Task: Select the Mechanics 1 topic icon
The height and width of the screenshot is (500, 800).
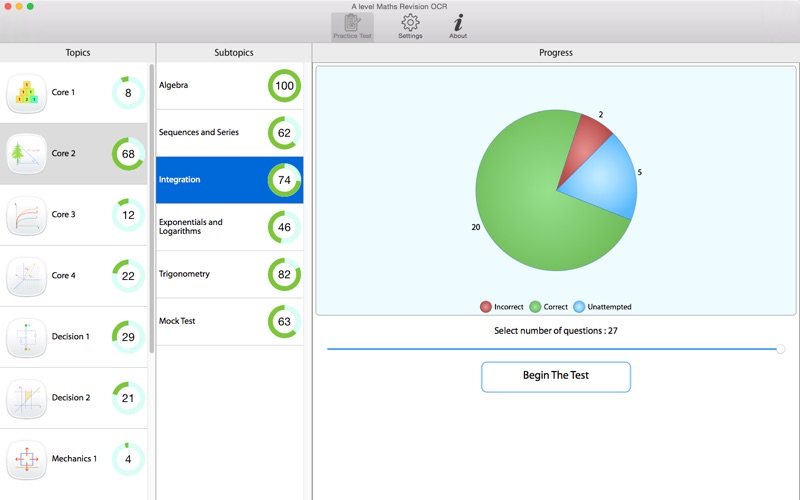Action: (27, 459)
